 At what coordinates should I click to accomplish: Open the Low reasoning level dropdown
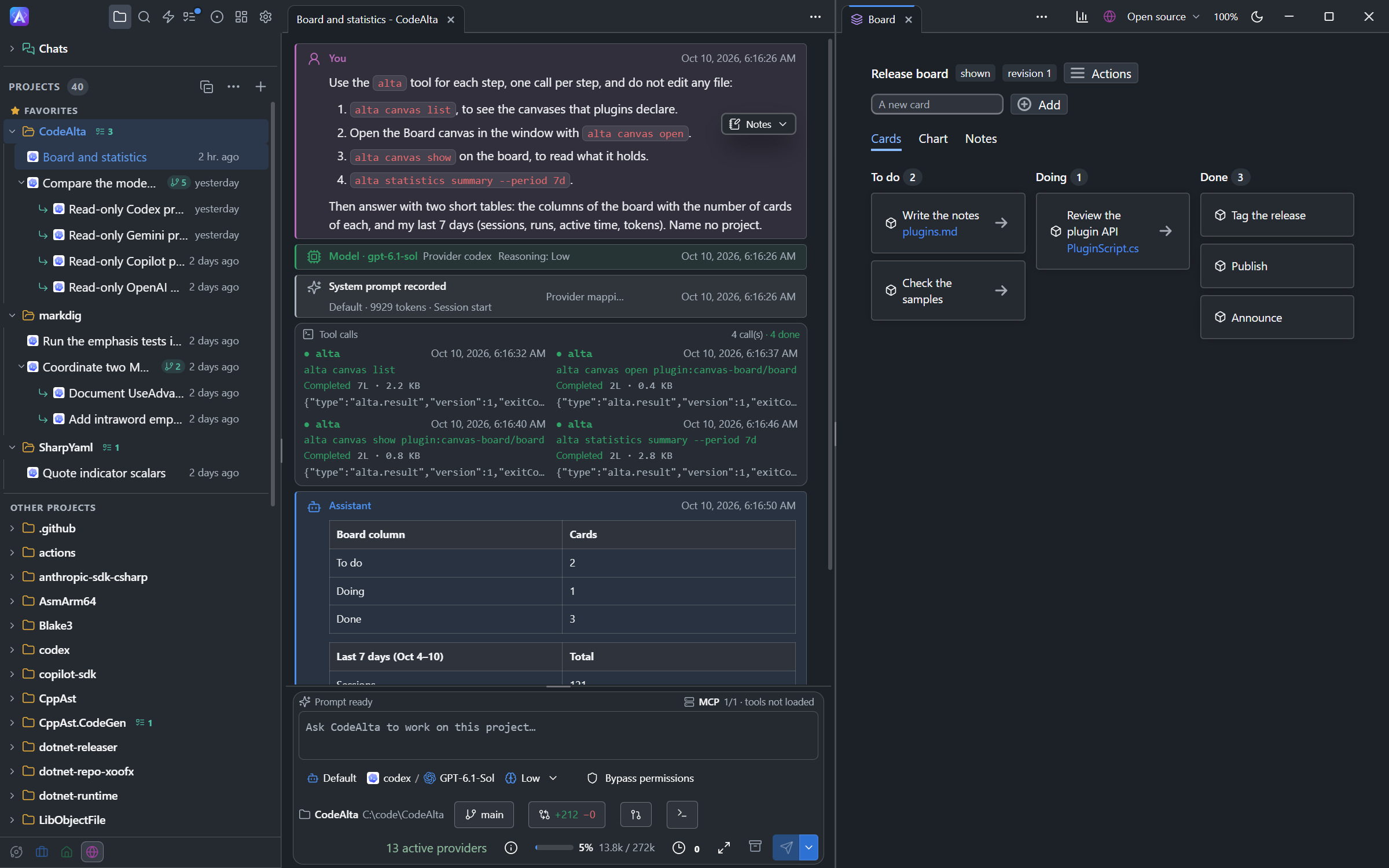[x=531, y=778]
